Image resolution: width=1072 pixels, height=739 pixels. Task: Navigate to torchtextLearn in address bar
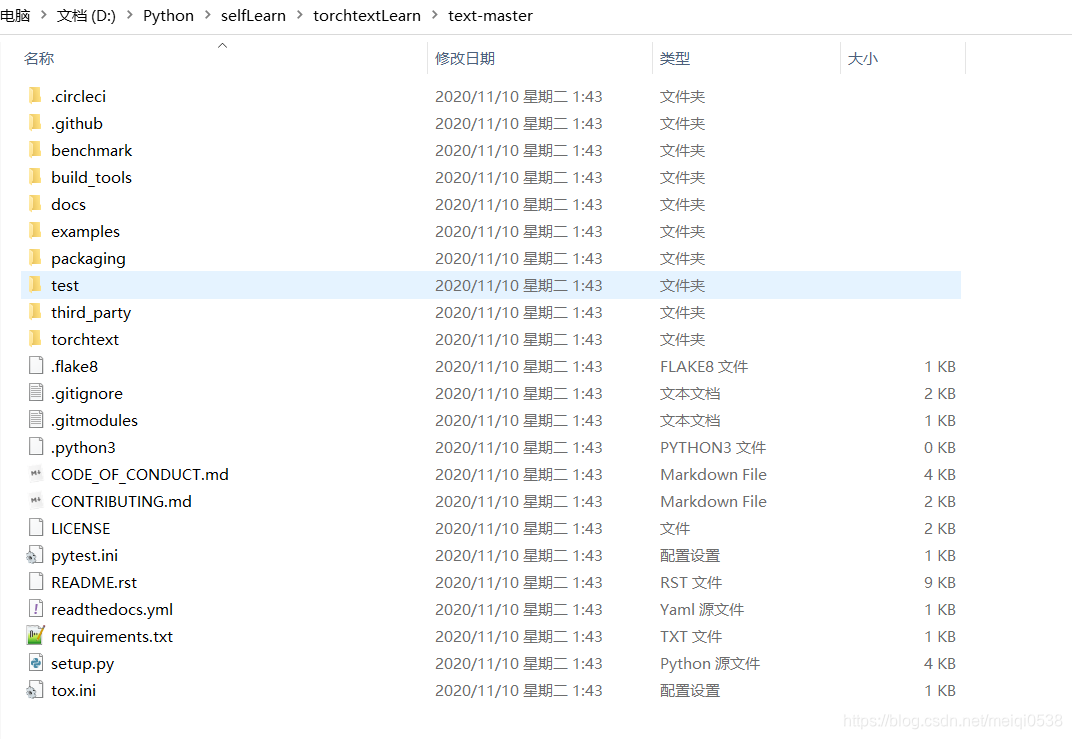click(366, 15)
